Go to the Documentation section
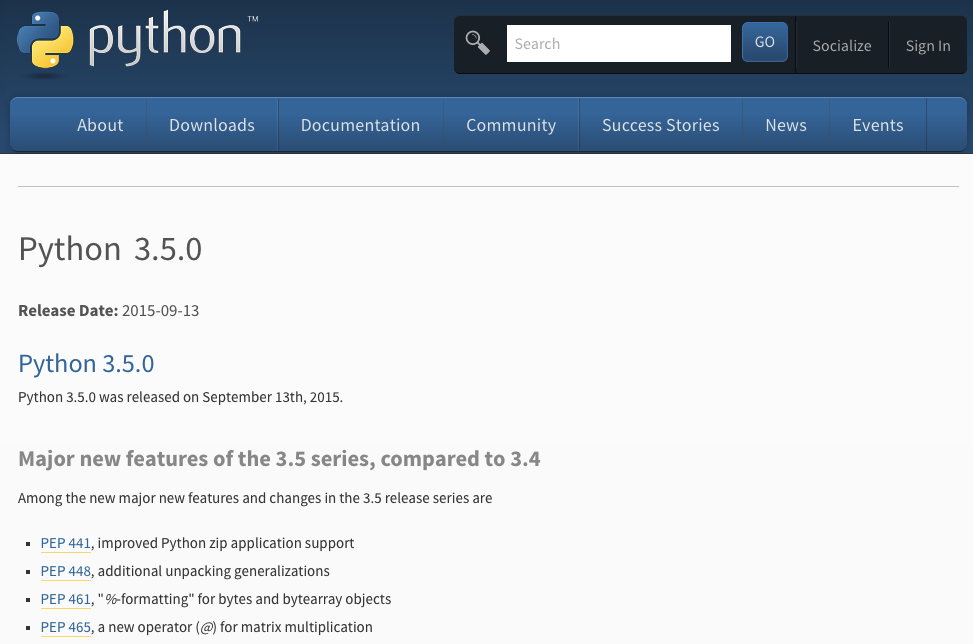Screen dimensions: 973x644 (360, 125)
